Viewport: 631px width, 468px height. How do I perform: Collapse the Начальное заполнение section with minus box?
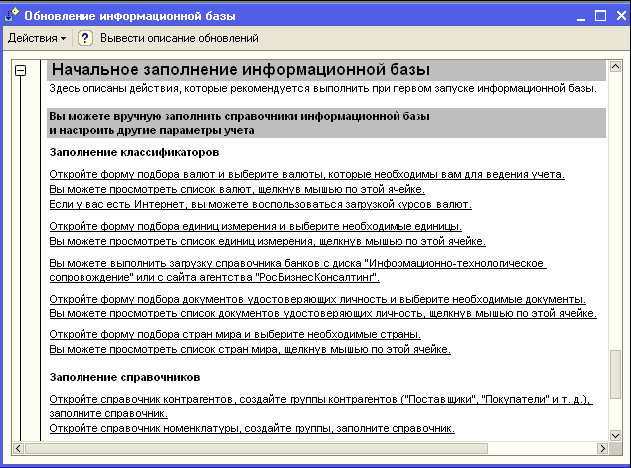pos(19,71)
